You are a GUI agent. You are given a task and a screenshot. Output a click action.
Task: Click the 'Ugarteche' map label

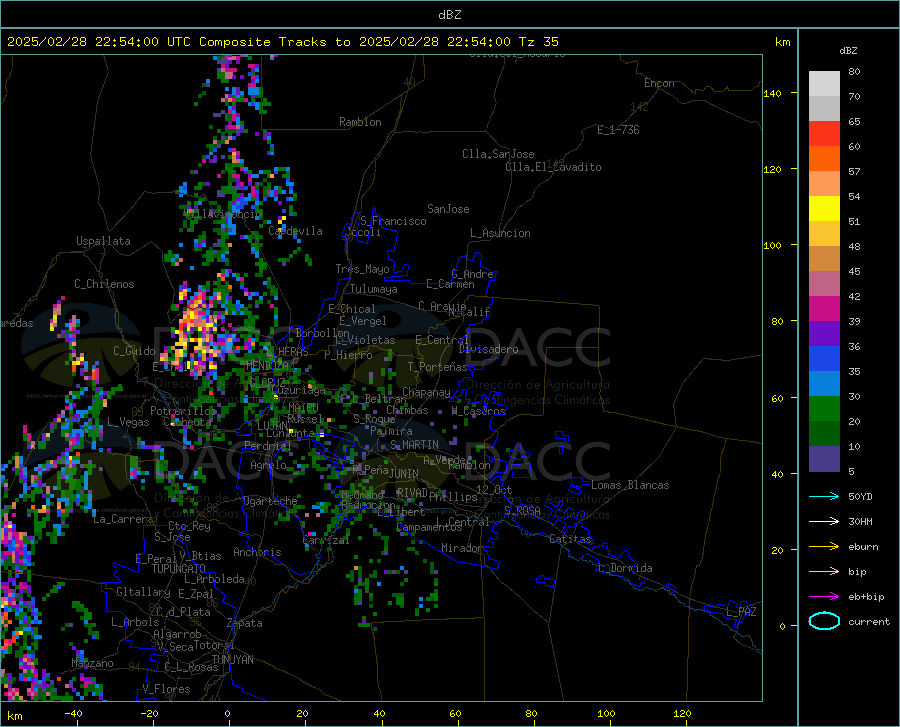click(x=270, y=501)
